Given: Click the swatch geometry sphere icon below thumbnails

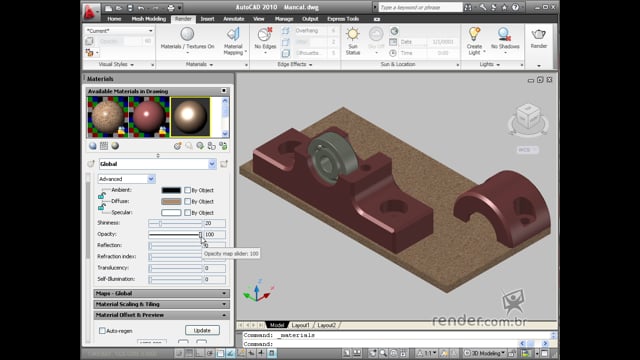Looking at the screenshot, I should pos(93,146).
